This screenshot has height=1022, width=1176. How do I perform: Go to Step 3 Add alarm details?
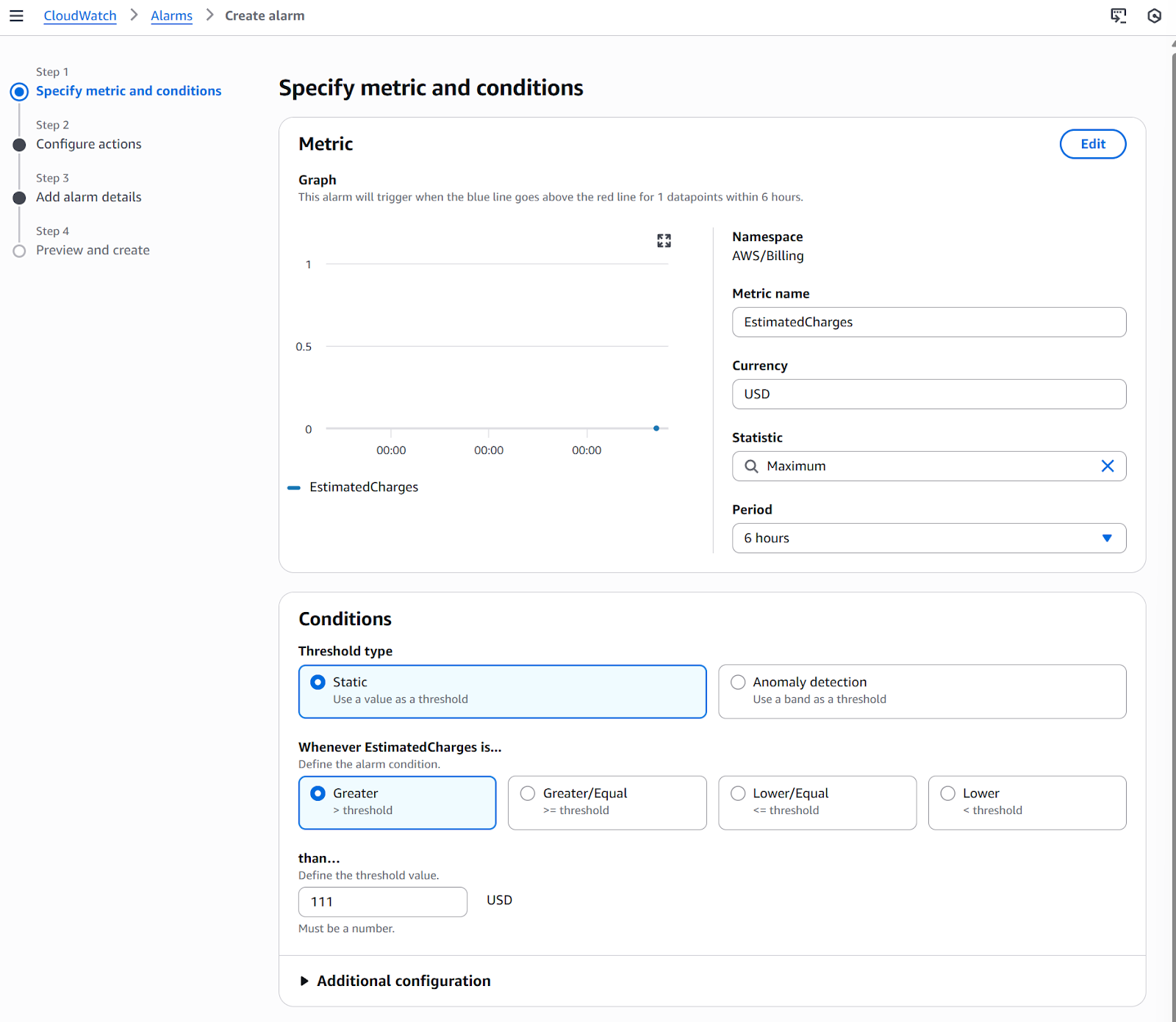click(88, 197)
